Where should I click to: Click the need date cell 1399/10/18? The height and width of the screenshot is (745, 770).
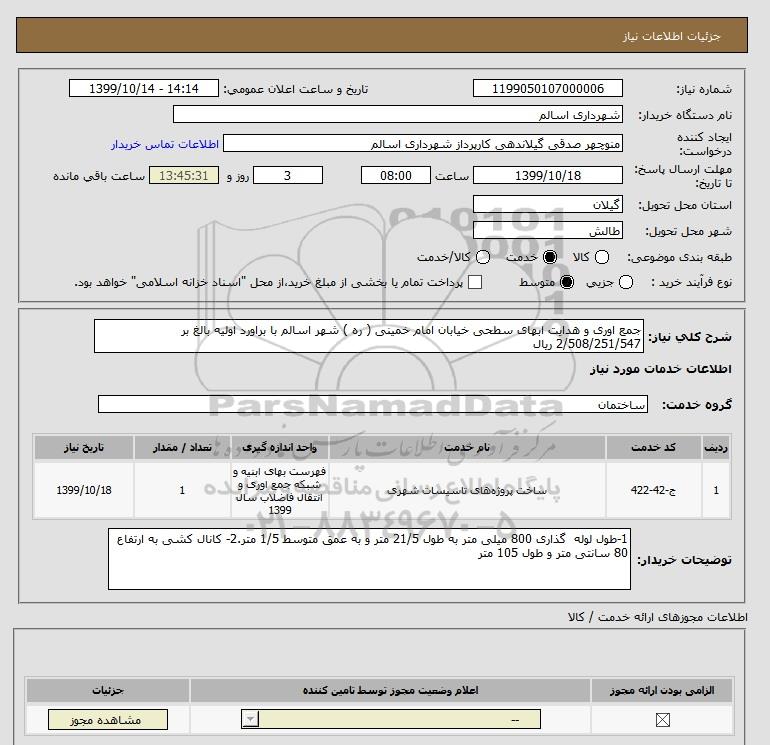[84, 490]
